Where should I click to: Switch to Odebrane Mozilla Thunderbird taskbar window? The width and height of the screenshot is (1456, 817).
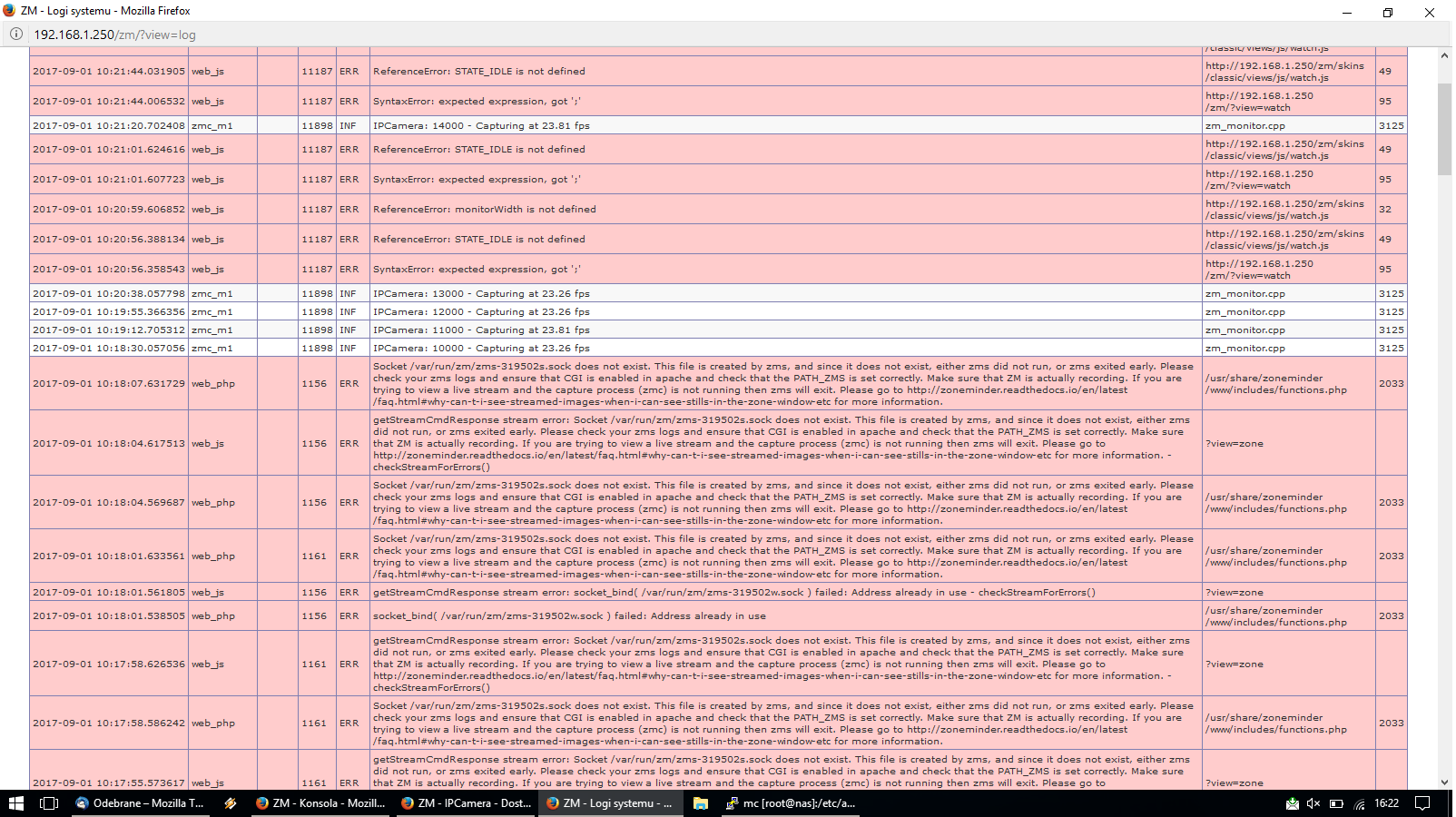(140, 803)
